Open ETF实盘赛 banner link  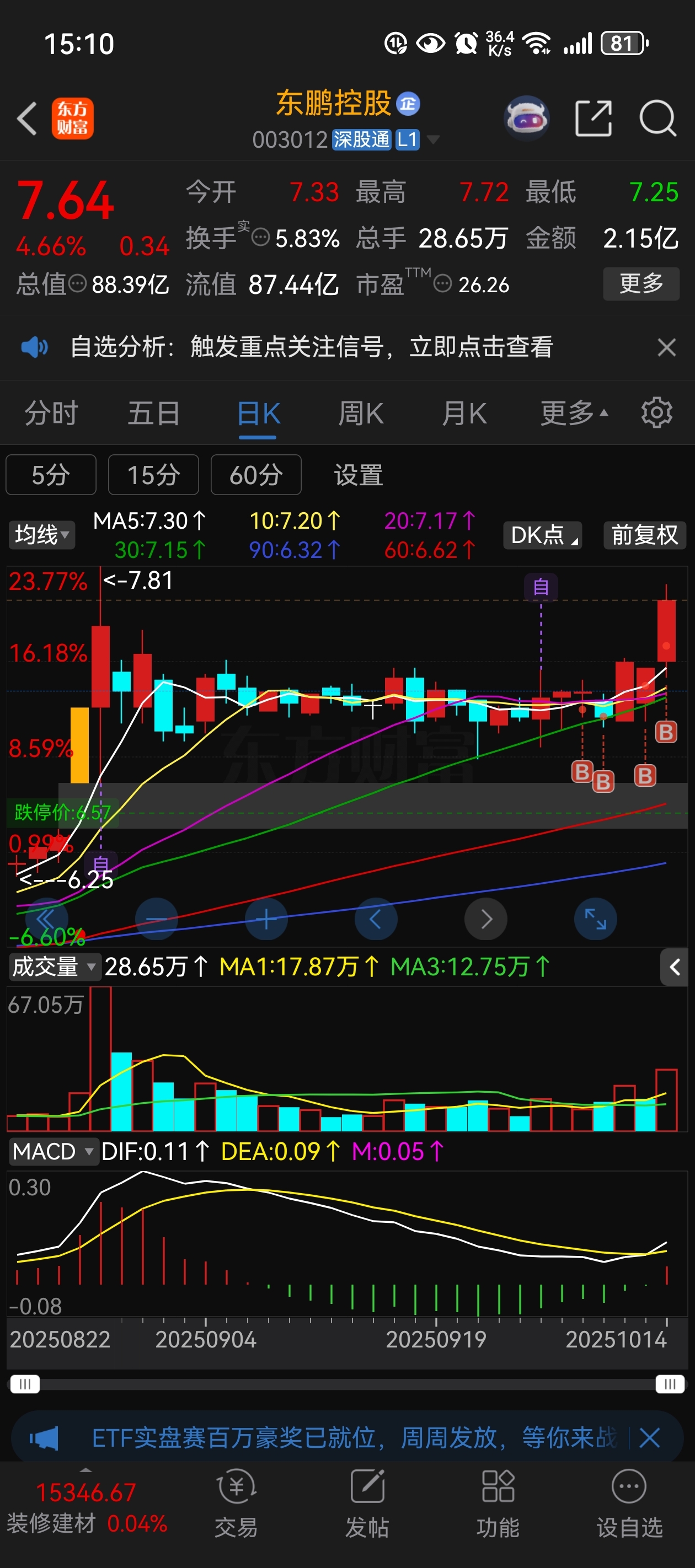355,1438
